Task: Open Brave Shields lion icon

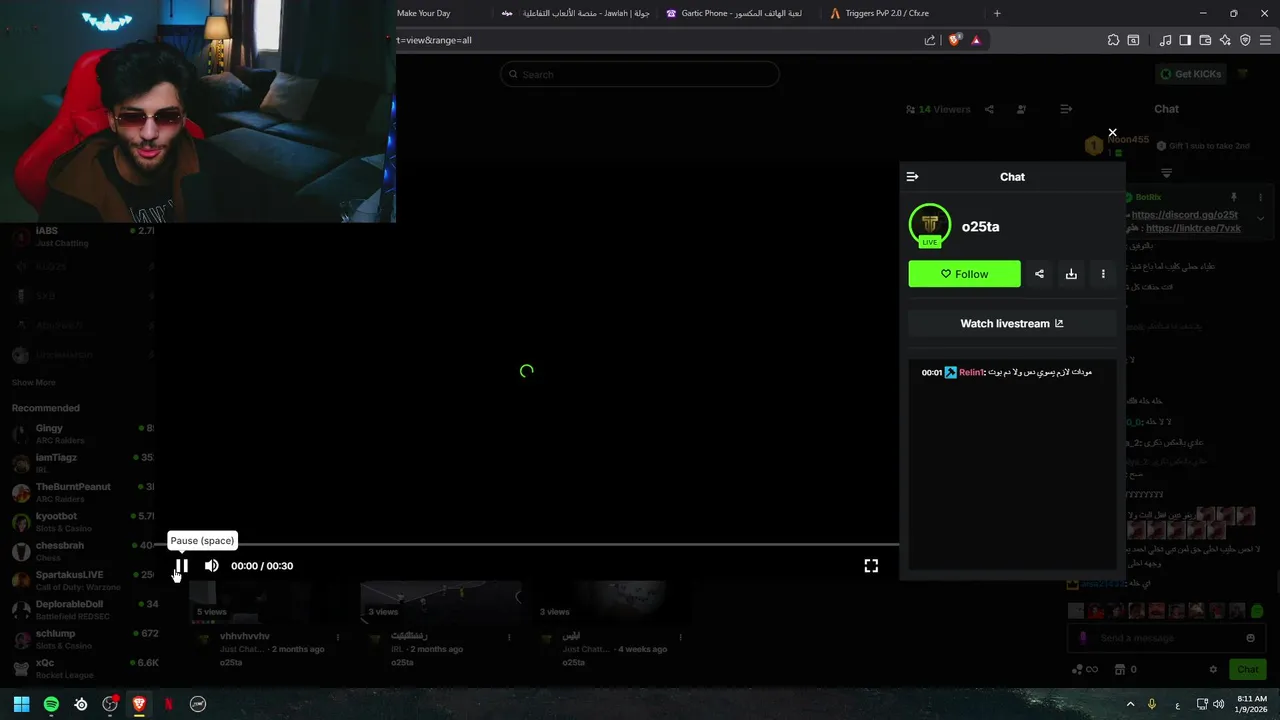Action: tap(954, 40)
